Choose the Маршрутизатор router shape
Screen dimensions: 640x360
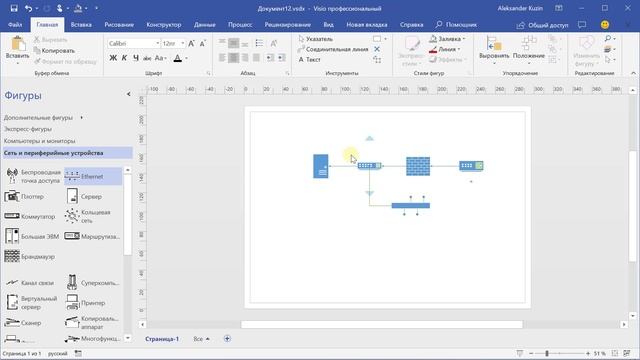[93, 236]
